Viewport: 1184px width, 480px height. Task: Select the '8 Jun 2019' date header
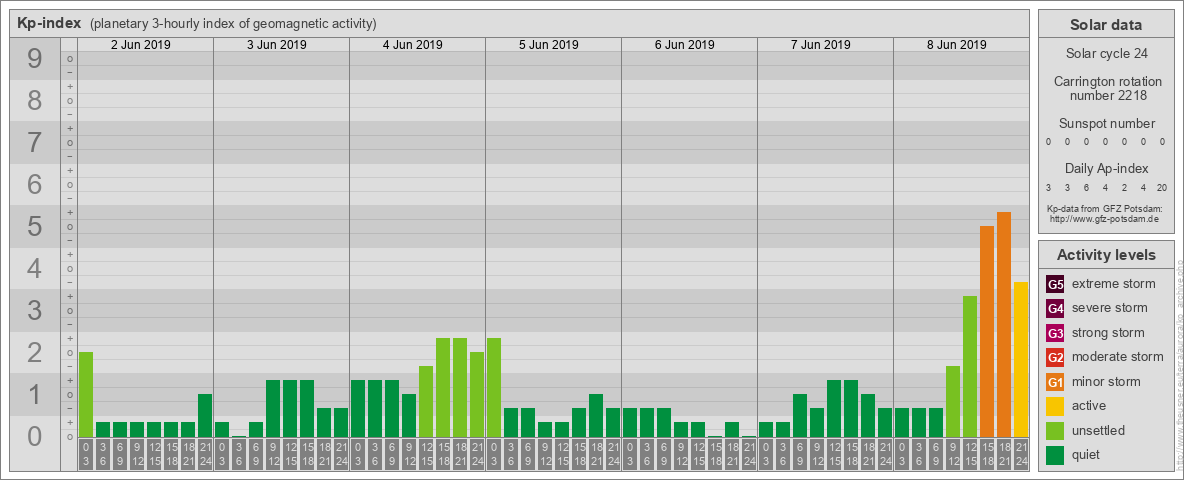957,45
